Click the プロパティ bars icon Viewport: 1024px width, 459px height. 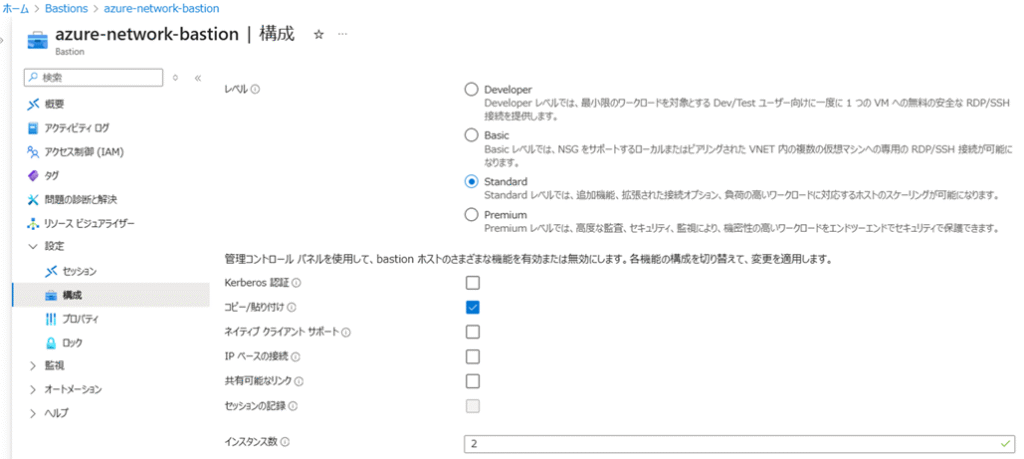(52, 319)
